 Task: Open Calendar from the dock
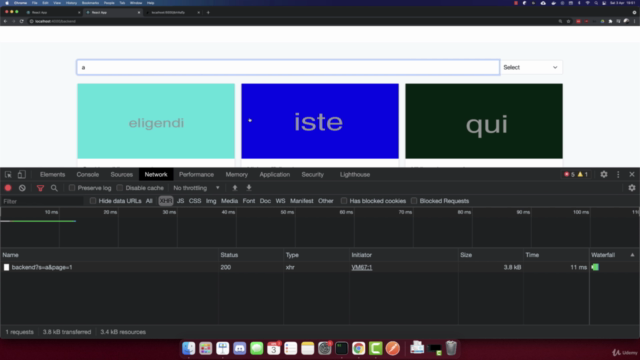coord(273,348)
